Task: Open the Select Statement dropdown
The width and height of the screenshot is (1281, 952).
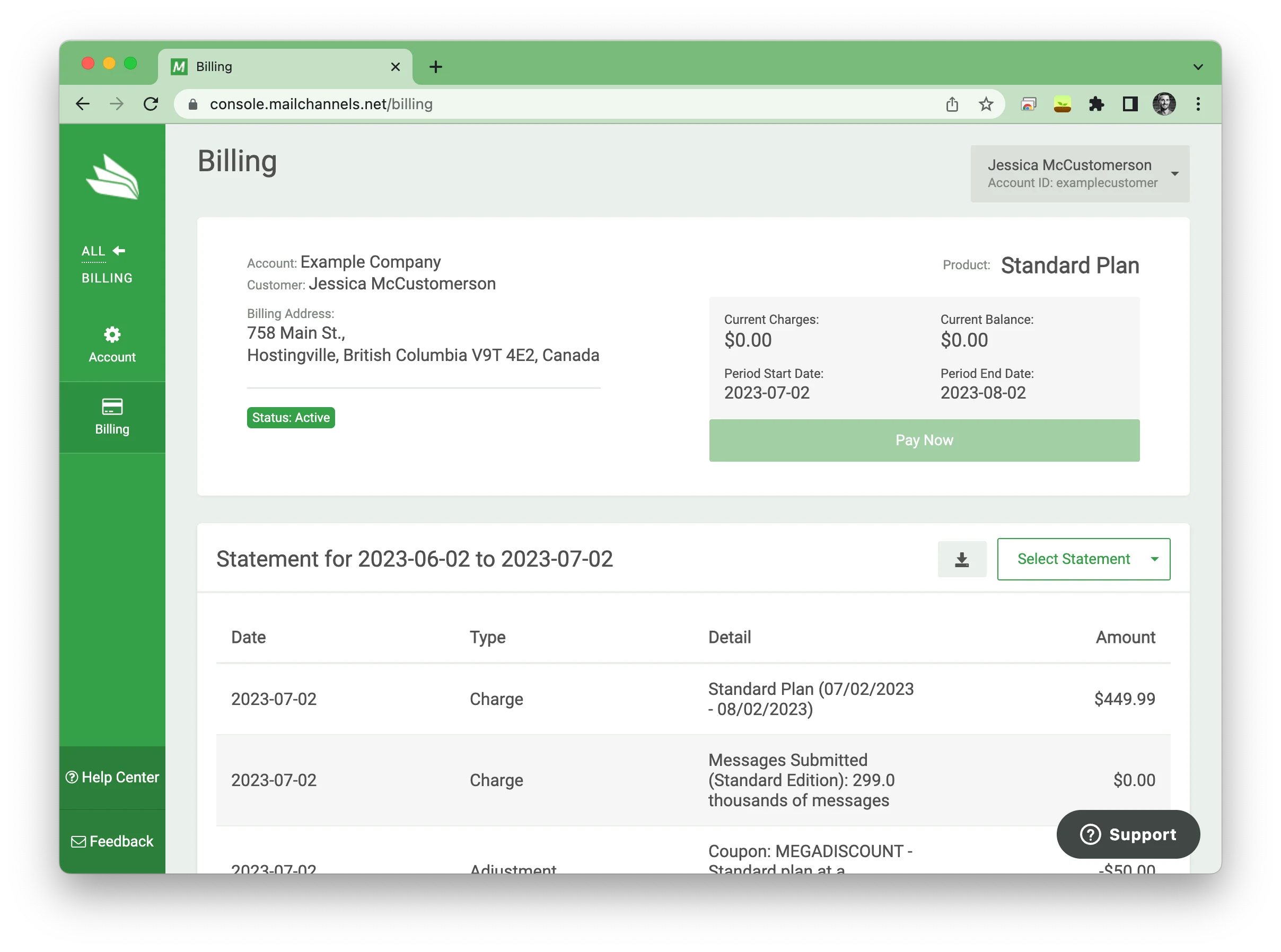Action: pyautogui.click(x=1083, y=559)
